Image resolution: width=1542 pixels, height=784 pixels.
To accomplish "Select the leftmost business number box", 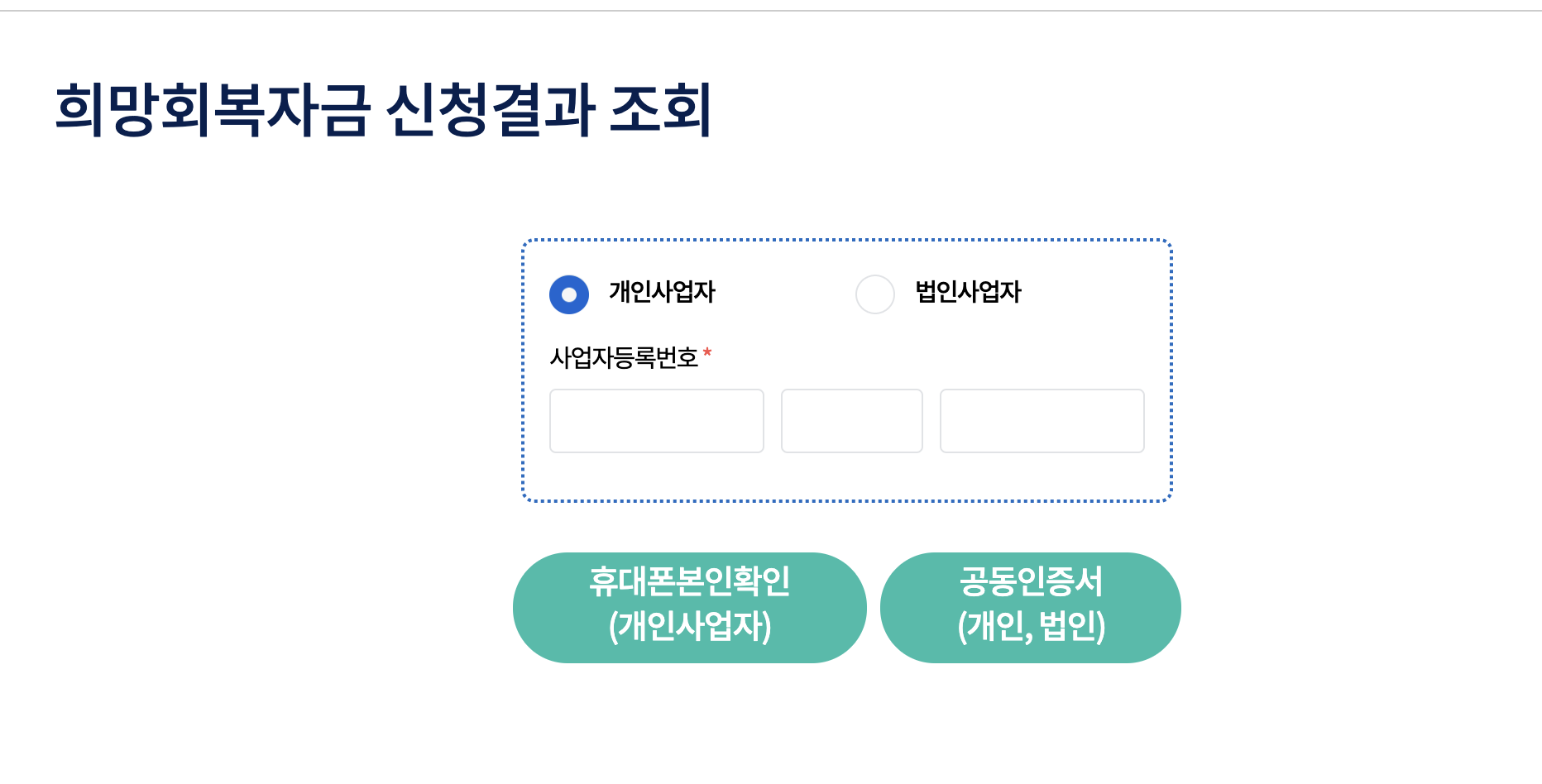I will 656,421.
